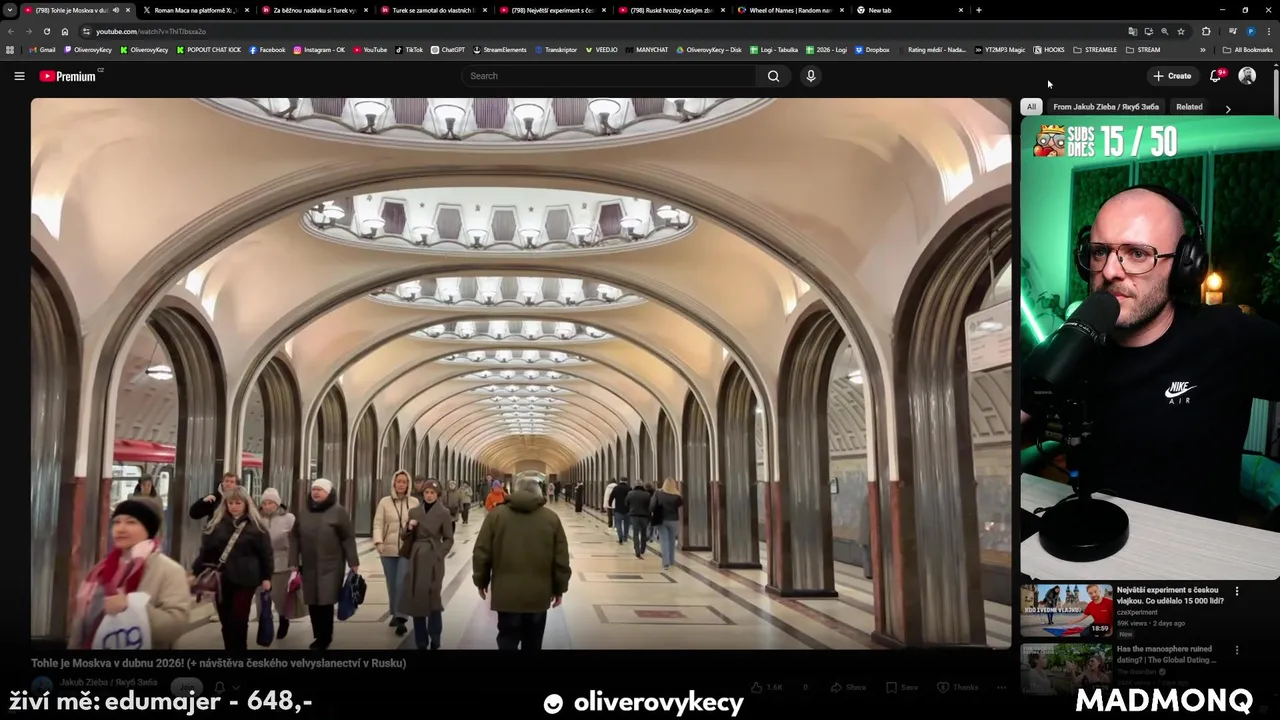Open the POPOUT CHAT KICK bookmark
The width and height of the screenshot is (1280, 720).
coord(209,50)
